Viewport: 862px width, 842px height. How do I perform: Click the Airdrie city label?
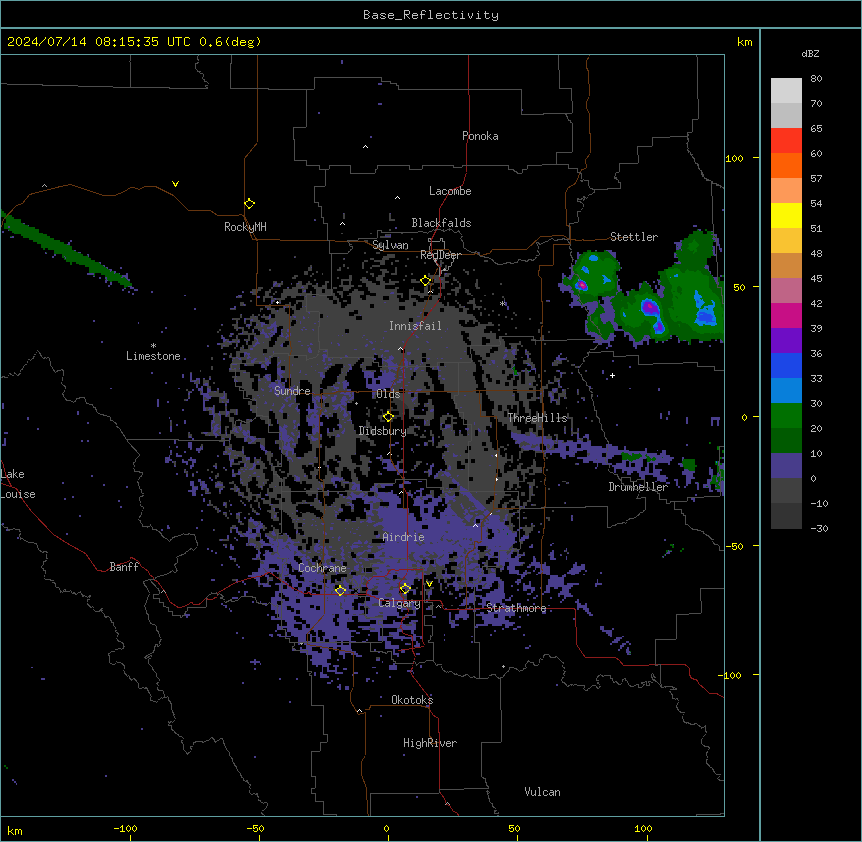click(x=403, y=537)
